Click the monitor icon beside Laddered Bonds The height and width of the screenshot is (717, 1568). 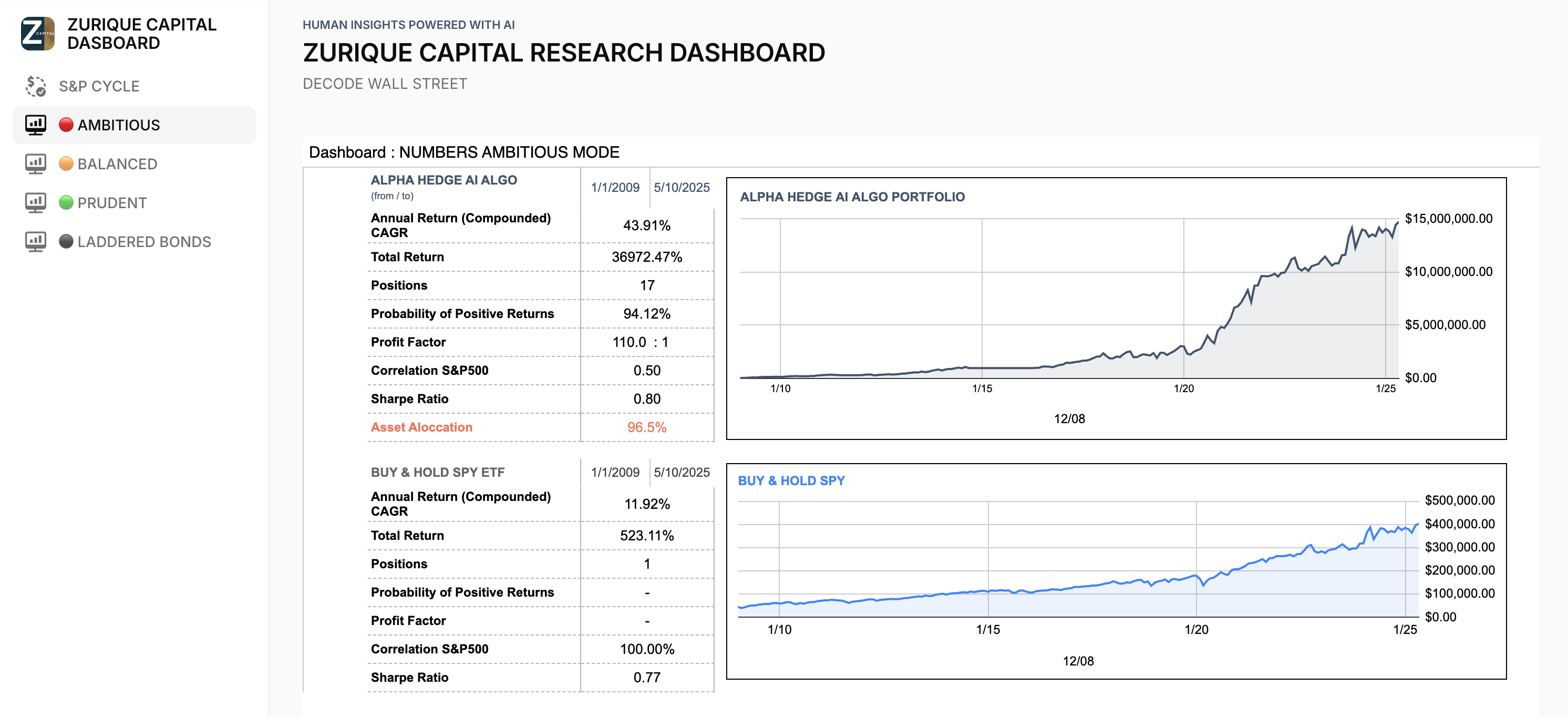point(36,242)
